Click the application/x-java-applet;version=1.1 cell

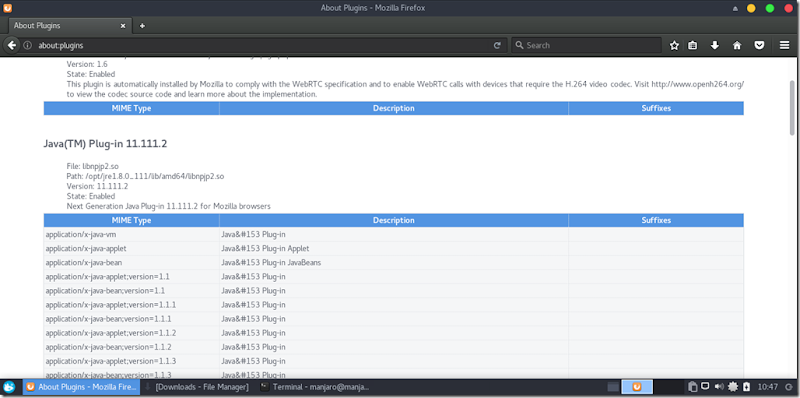(x=132, y=277)
